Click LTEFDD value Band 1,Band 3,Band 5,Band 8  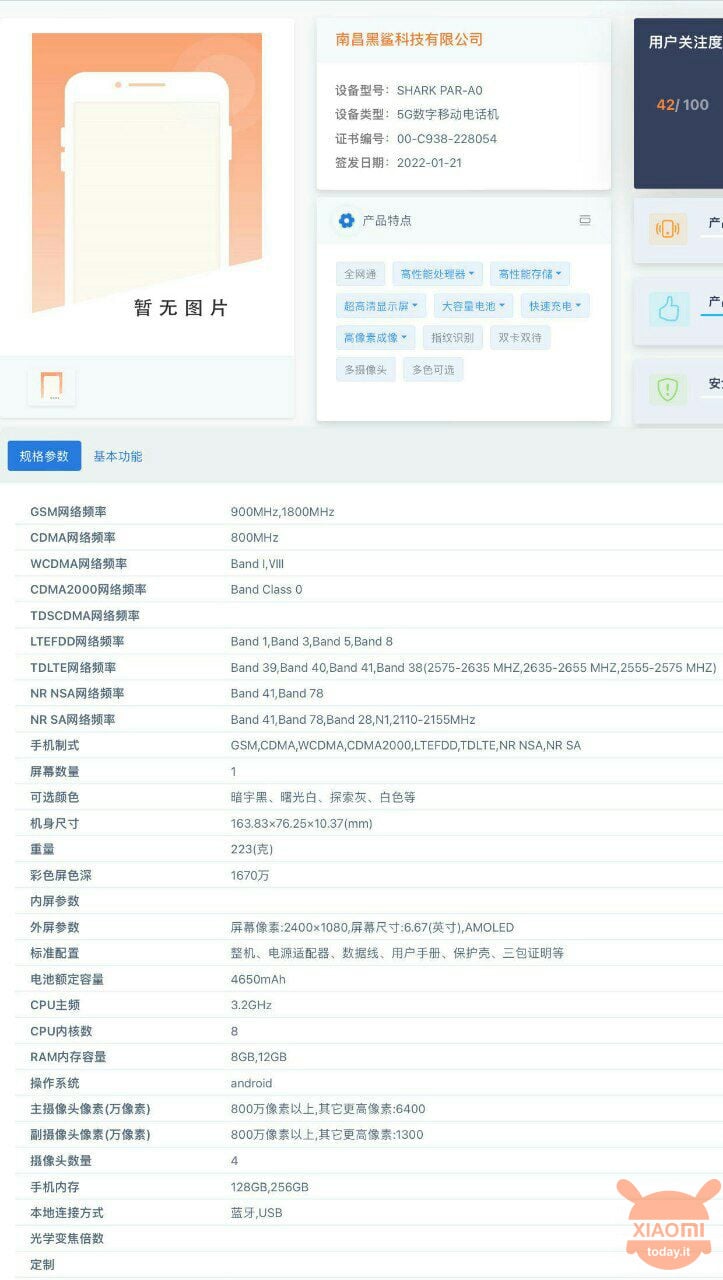311,642
